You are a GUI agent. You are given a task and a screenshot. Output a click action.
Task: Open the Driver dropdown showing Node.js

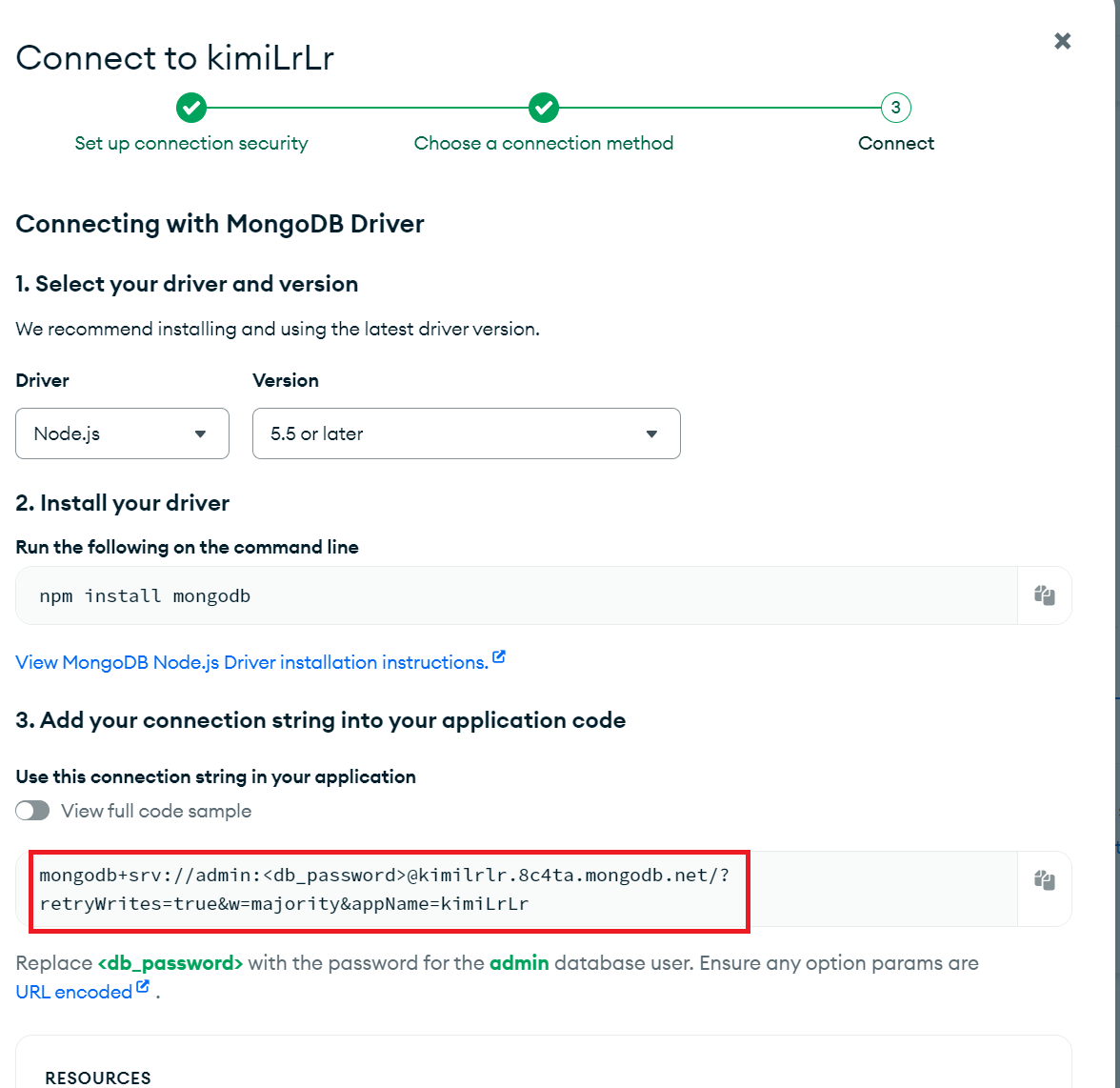pyautogui.click(x=122, y=433)
